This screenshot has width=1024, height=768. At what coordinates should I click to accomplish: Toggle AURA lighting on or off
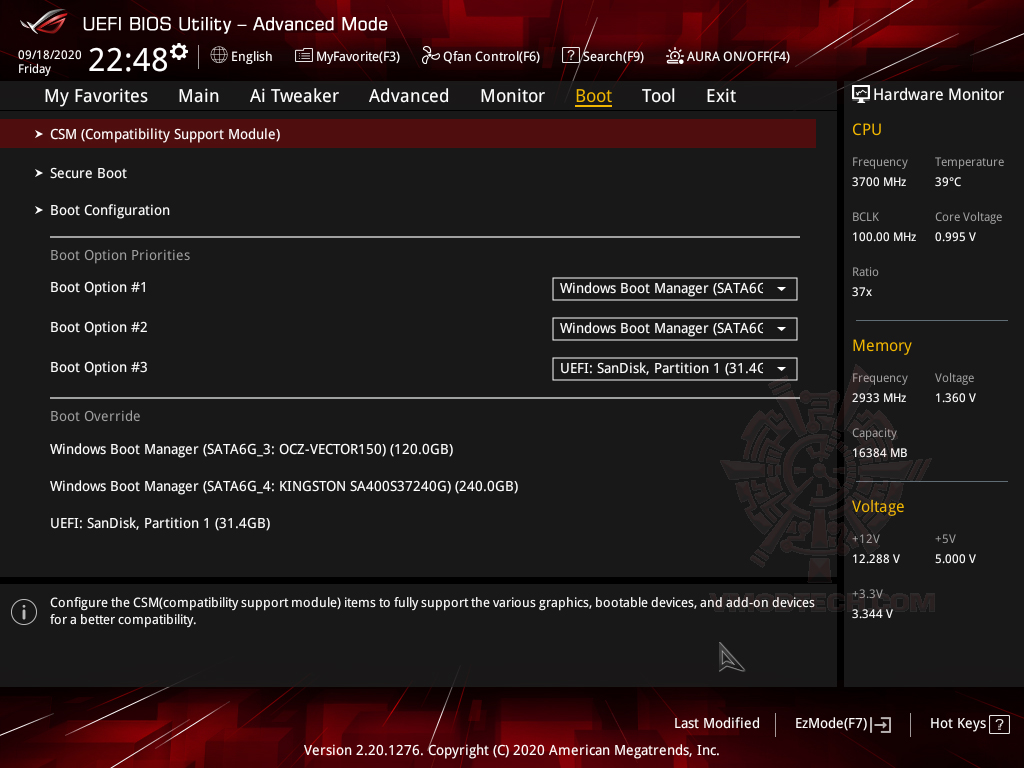(675, 56)
